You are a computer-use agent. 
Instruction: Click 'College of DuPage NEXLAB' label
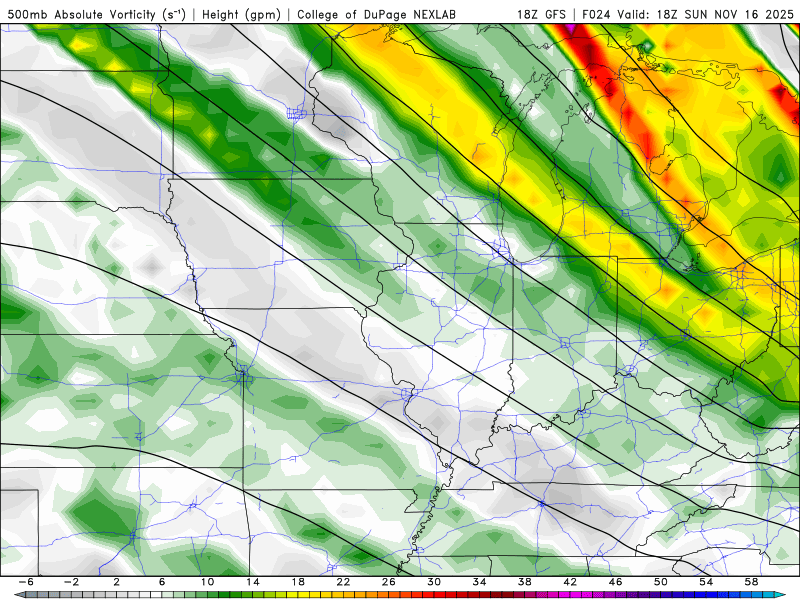point(377,15)
